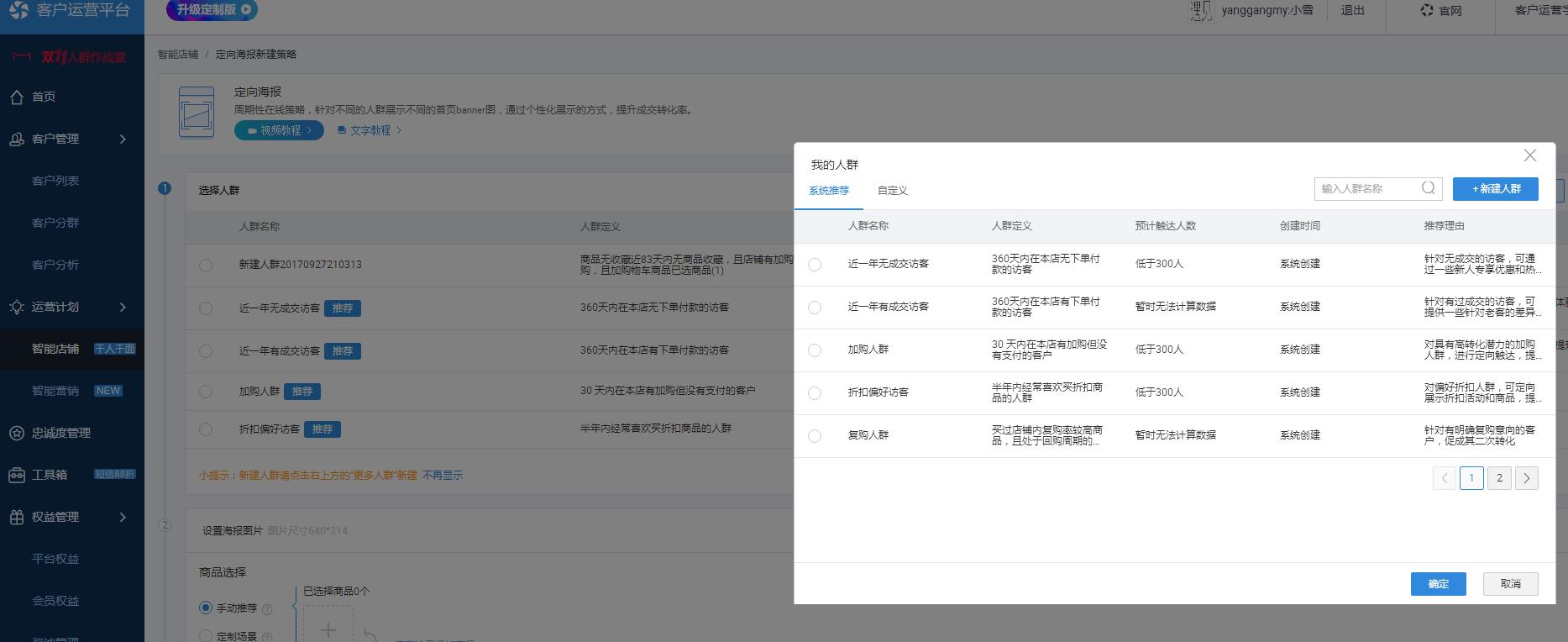This screenshot has height=642, width=1568.
Task: Click the platform logo icon at top left
Action: 18,10
